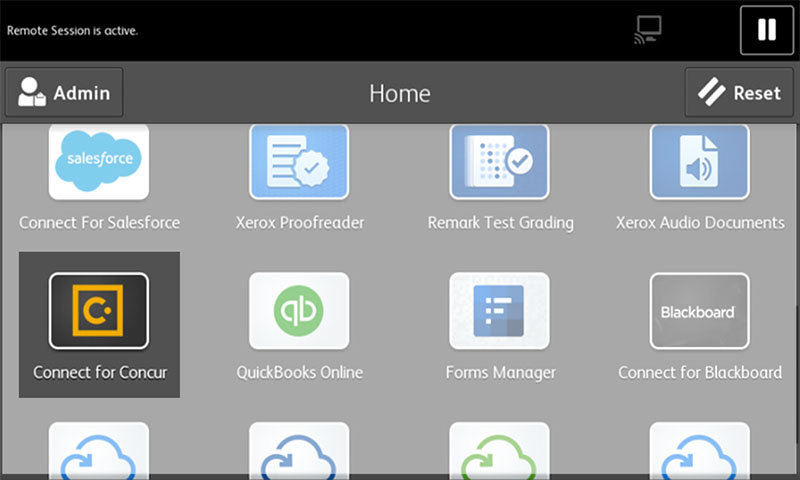800x480 pixels.
Task: Click the 'Connect for Blackboard' label
Action: [x=700, y=372]
